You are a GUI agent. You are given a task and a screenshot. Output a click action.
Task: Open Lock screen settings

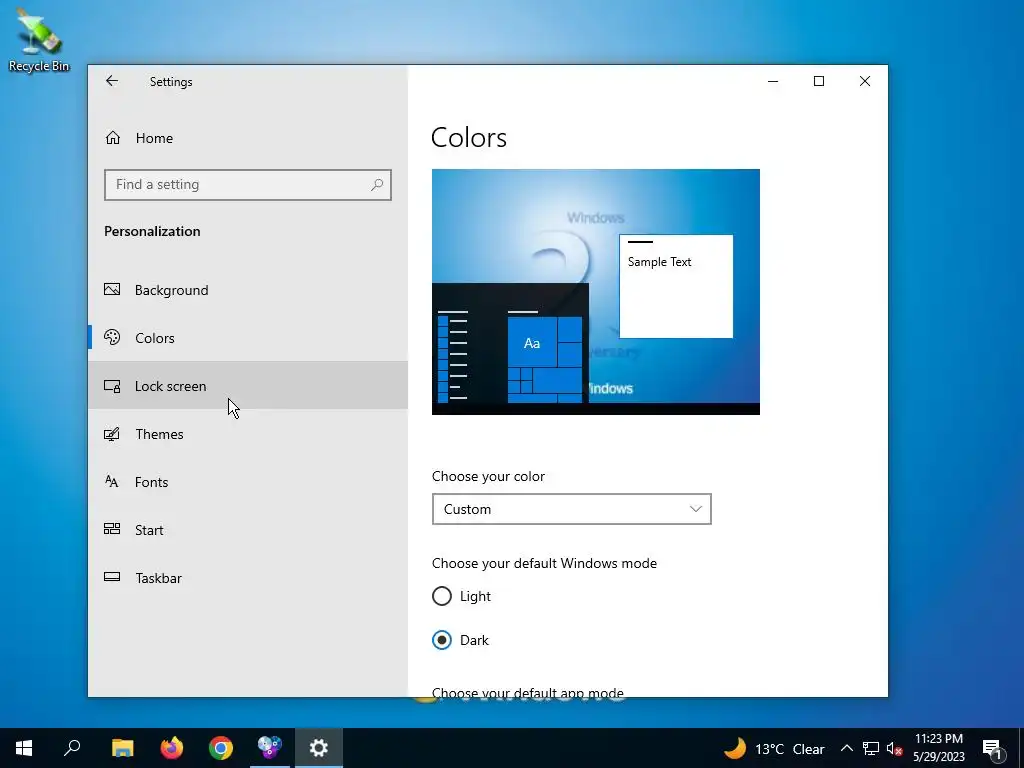coord(248,385)
